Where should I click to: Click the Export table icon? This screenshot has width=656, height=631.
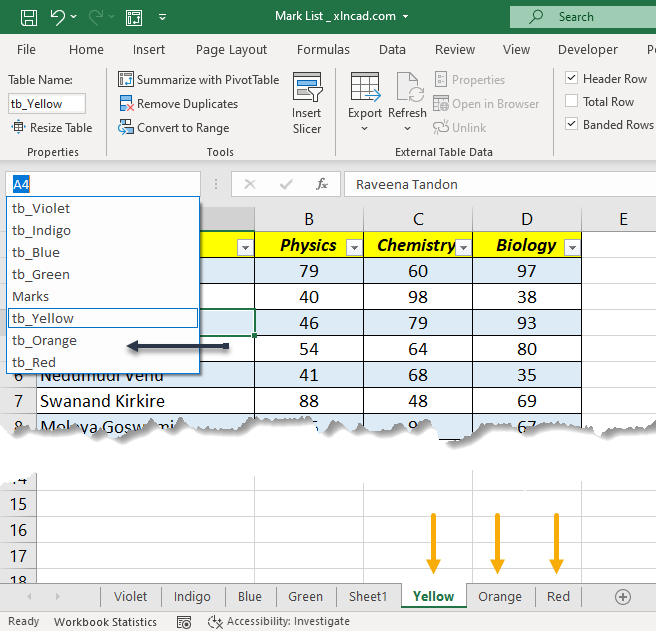click(x=365, y=87)
